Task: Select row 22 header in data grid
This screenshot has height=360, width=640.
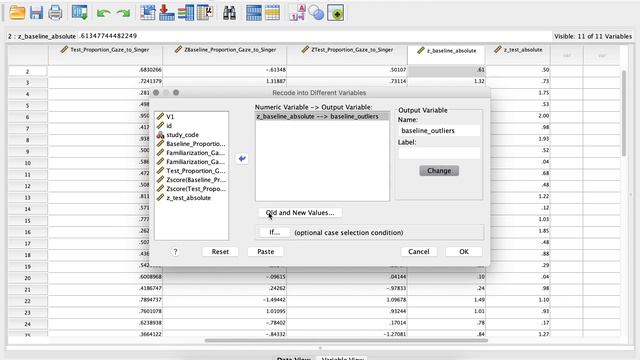Action: point(27,301)
